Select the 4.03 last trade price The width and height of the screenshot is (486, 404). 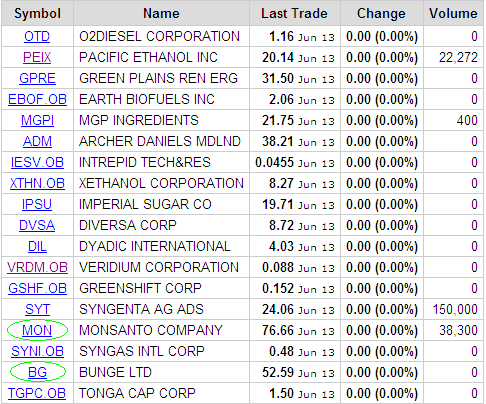tap(281, 246)
